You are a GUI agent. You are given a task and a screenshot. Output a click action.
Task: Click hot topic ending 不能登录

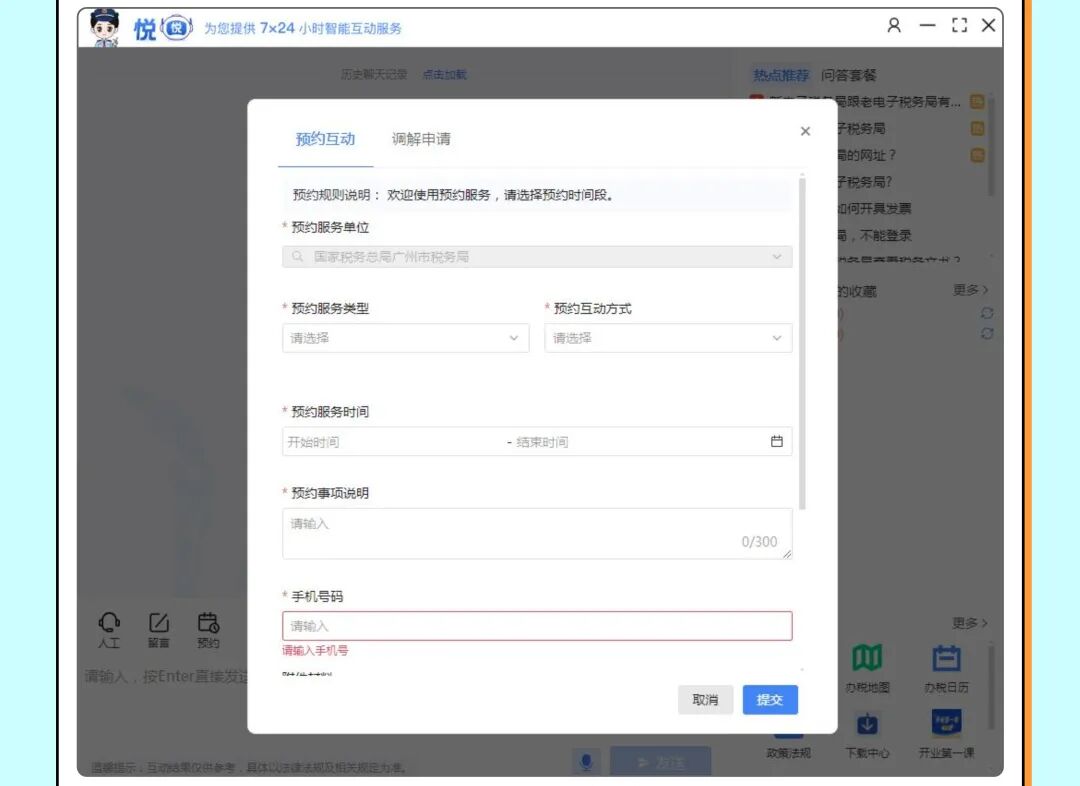(x=875, y=236)
